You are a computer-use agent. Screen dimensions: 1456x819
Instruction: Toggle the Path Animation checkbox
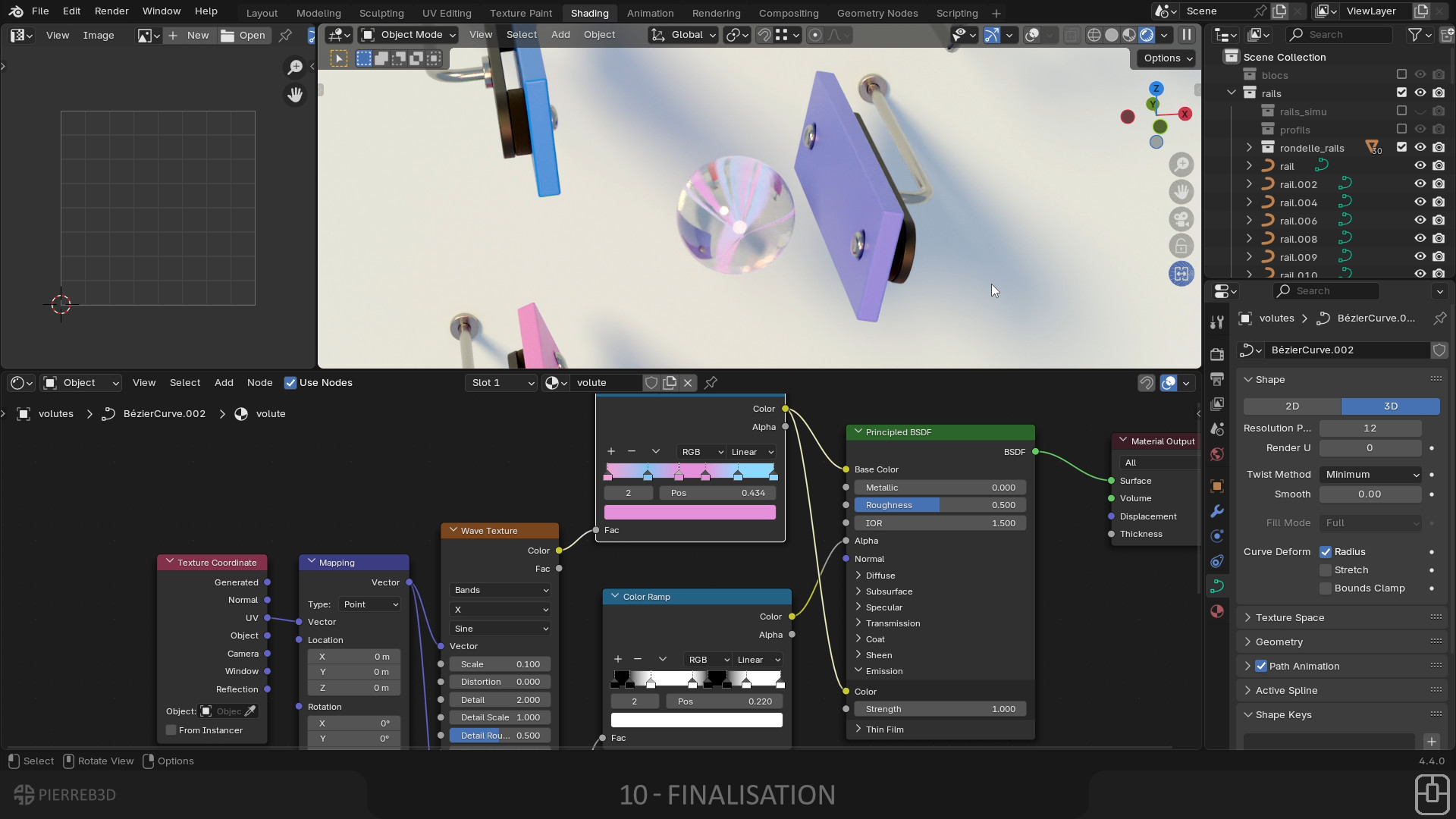[x=1261, y=666]
